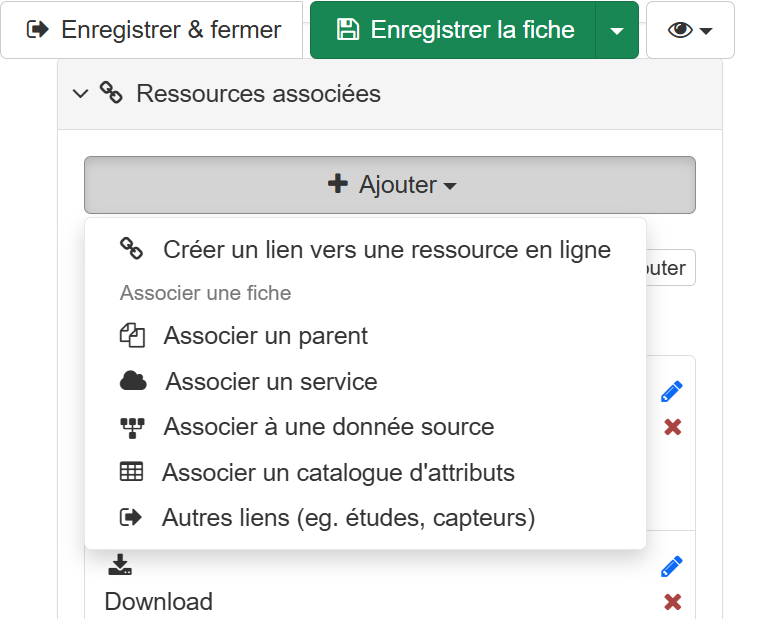Choose "Créer un lien vers une ressource en ligne"
Image resolution: width=760 pixels, height=628 pixels.
pyautogui.click(x=386, y=250)
